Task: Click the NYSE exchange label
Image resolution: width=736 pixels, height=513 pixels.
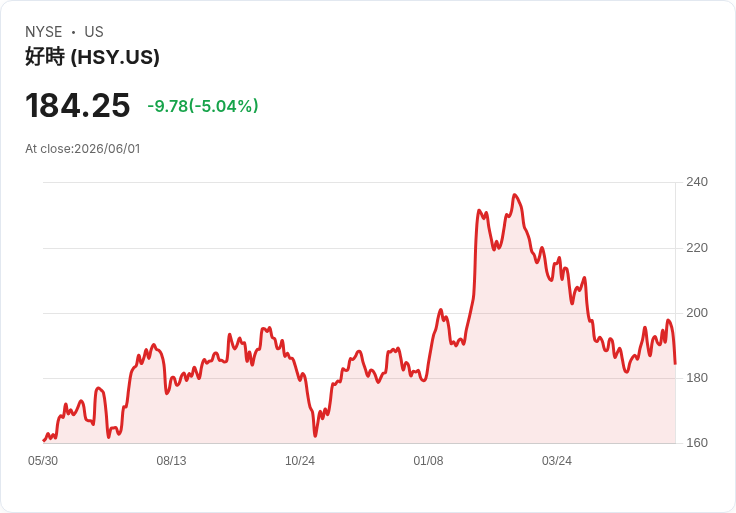Action: [x=44, y=32]
